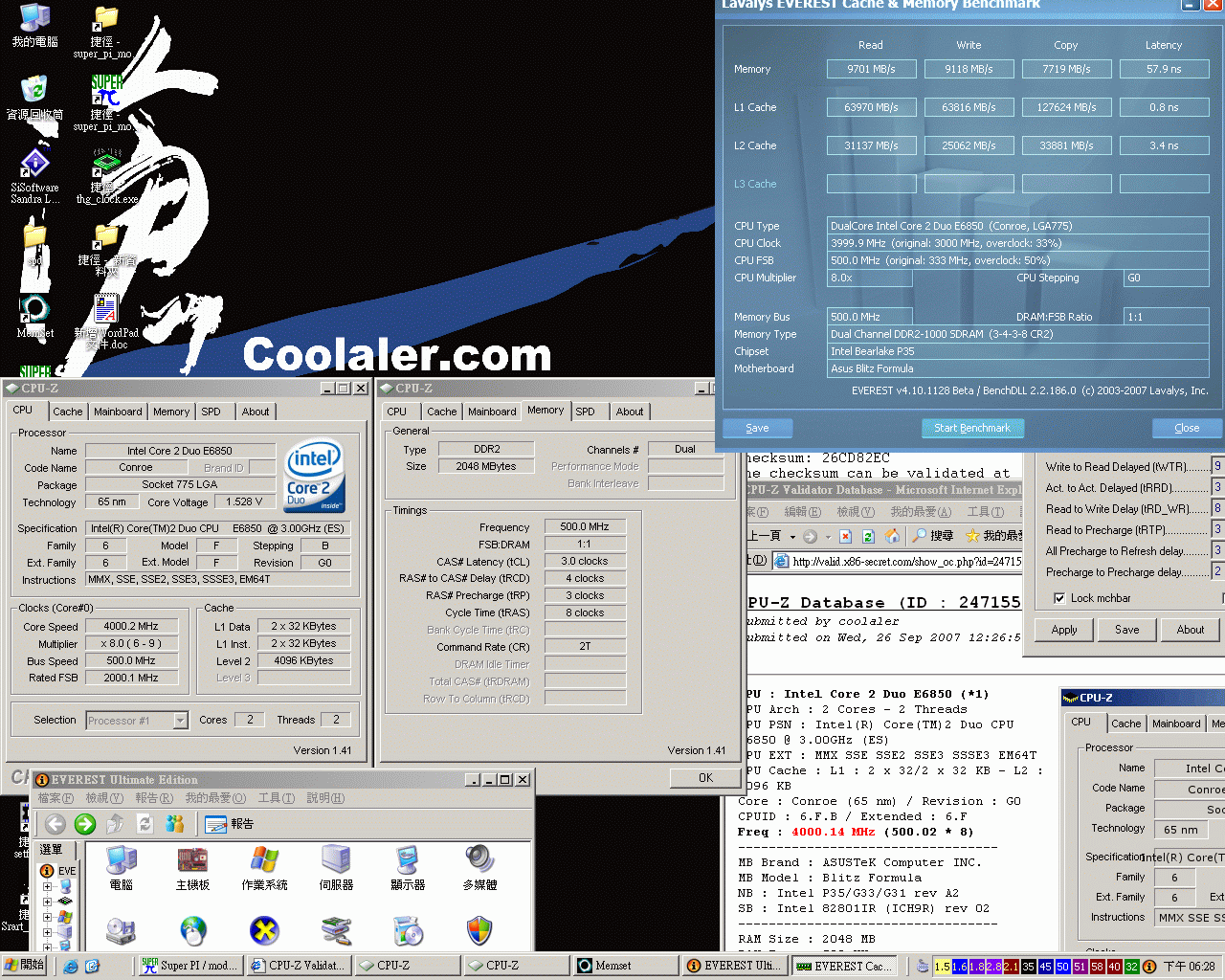Click the About button in Memset
This screenshot has height=980, width=1225.
point(1191,630)
